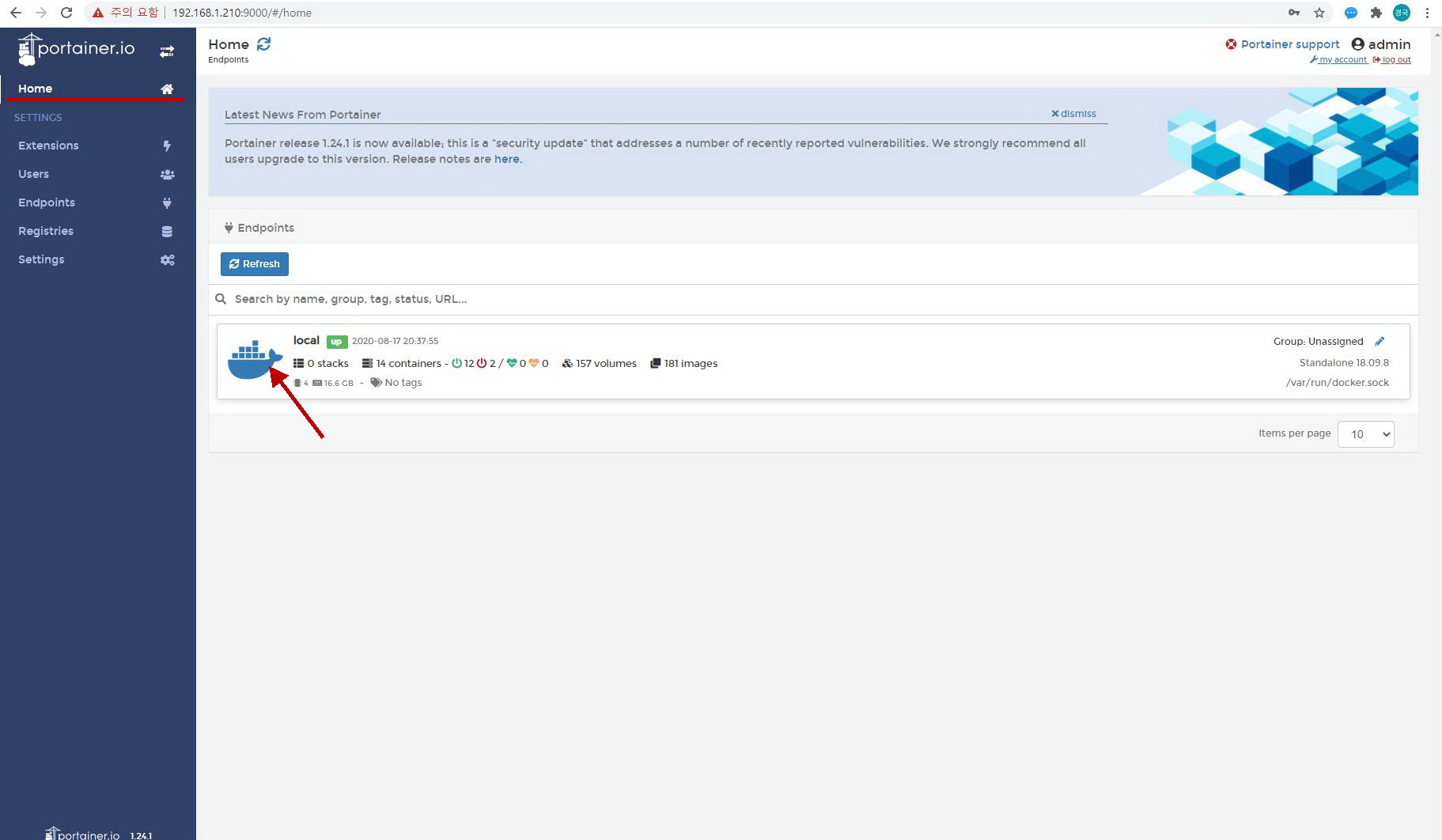Click the green 'up' status badge

click(x=337, y=342)
